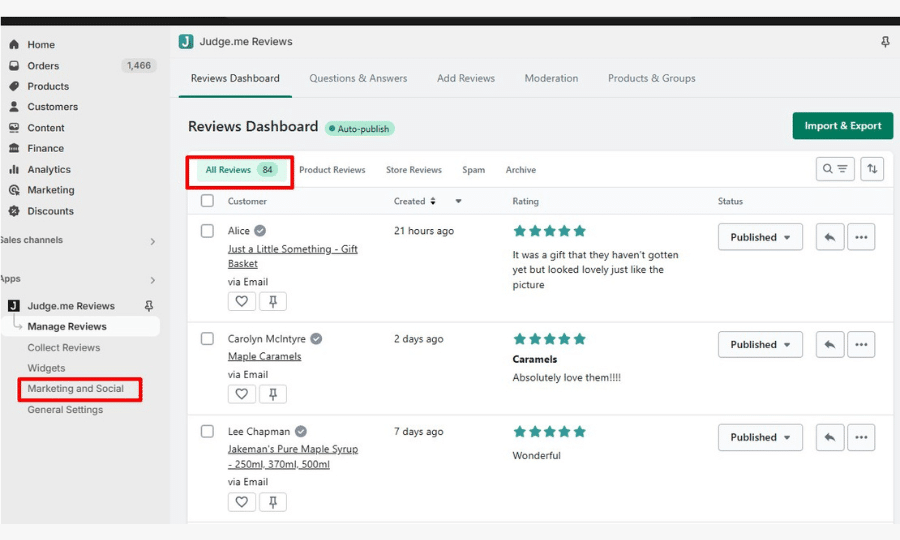The width and height of the screenshot is (900, 540).
Task: Tick Carolyn McIntyre's review checkbox
Action: click(207, 339)
